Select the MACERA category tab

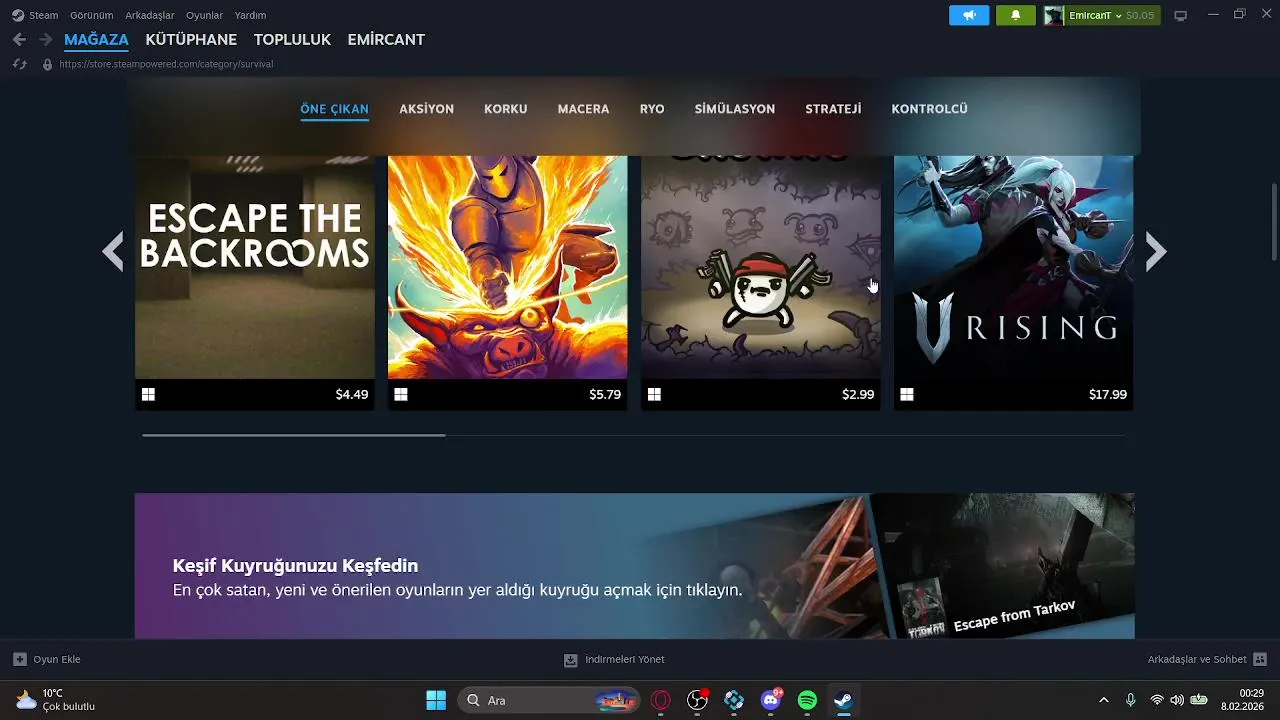click(x=583, y=109)
